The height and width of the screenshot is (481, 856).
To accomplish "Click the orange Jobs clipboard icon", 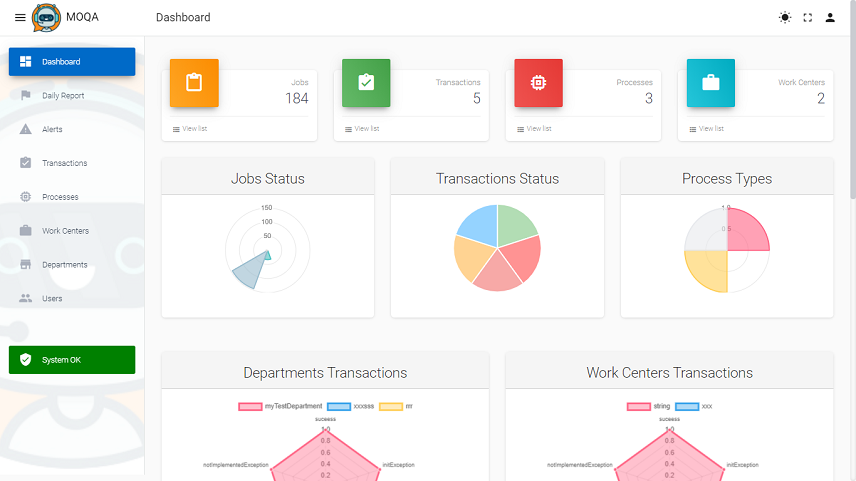I will (x=194, y=83).
